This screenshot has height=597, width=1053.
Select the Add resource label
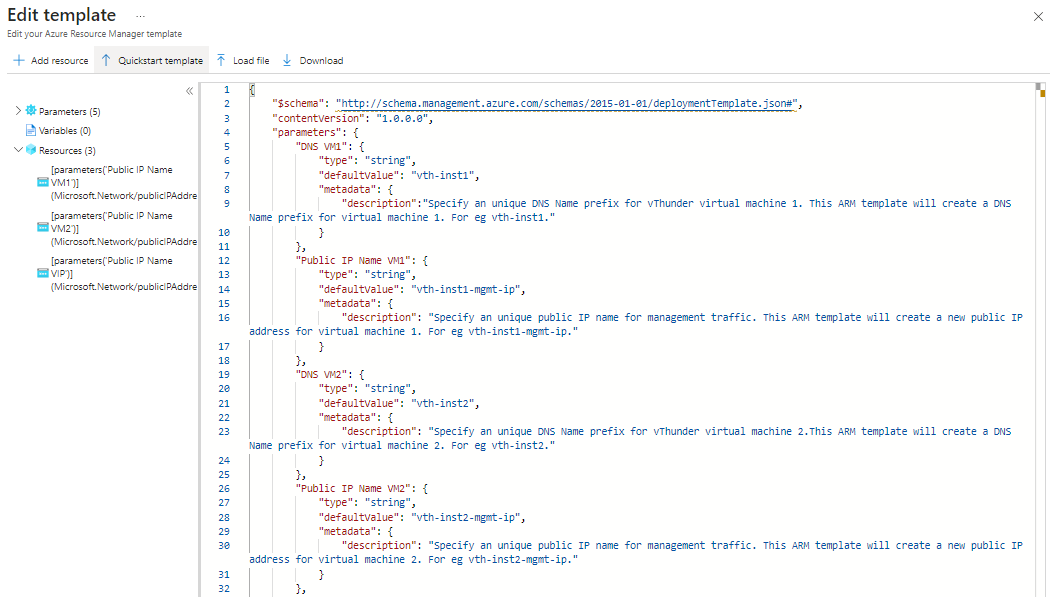60,60
